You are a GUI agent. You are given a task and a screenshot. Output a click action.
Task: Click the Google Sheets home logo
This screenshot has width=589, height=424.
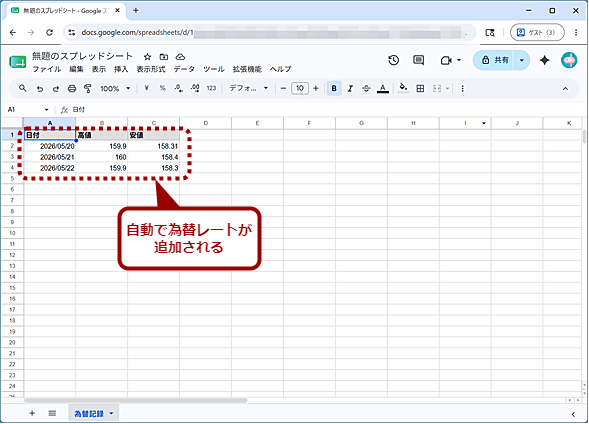point(18,62)
